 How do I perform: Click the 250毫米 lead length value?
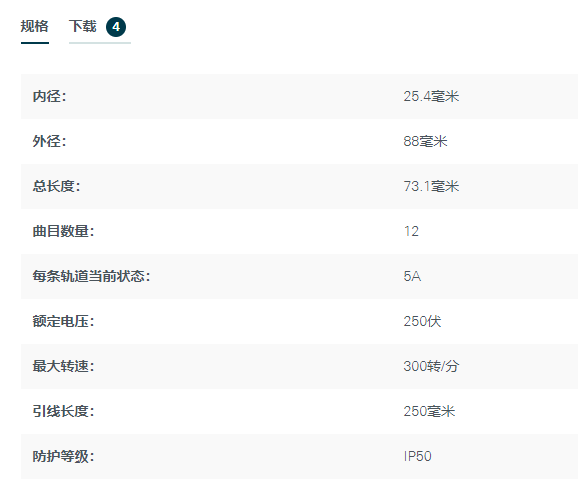pos(429,411)
